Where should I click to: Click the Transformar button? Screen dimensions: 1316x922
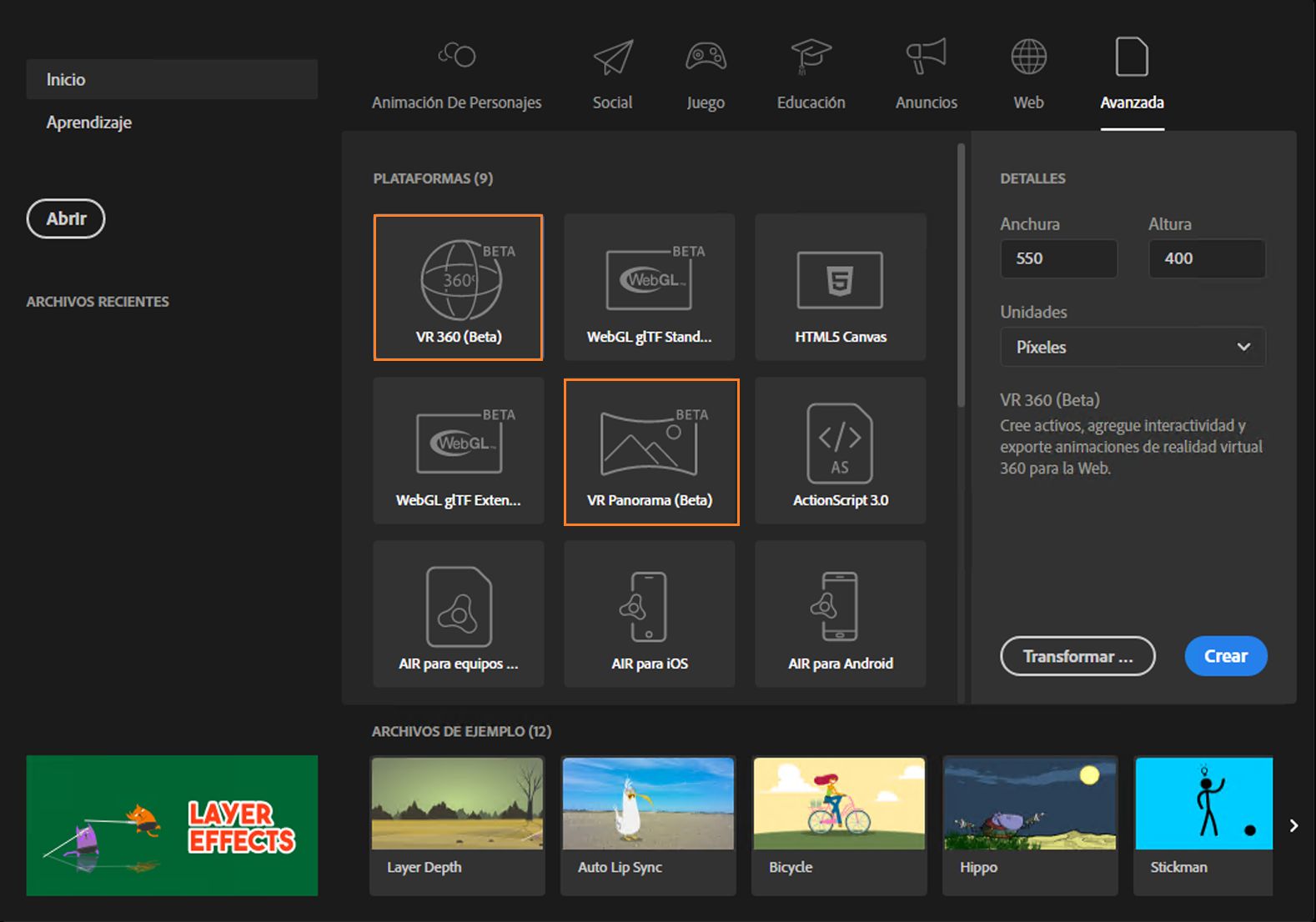pyautogui.click(x=1077, y=656)
